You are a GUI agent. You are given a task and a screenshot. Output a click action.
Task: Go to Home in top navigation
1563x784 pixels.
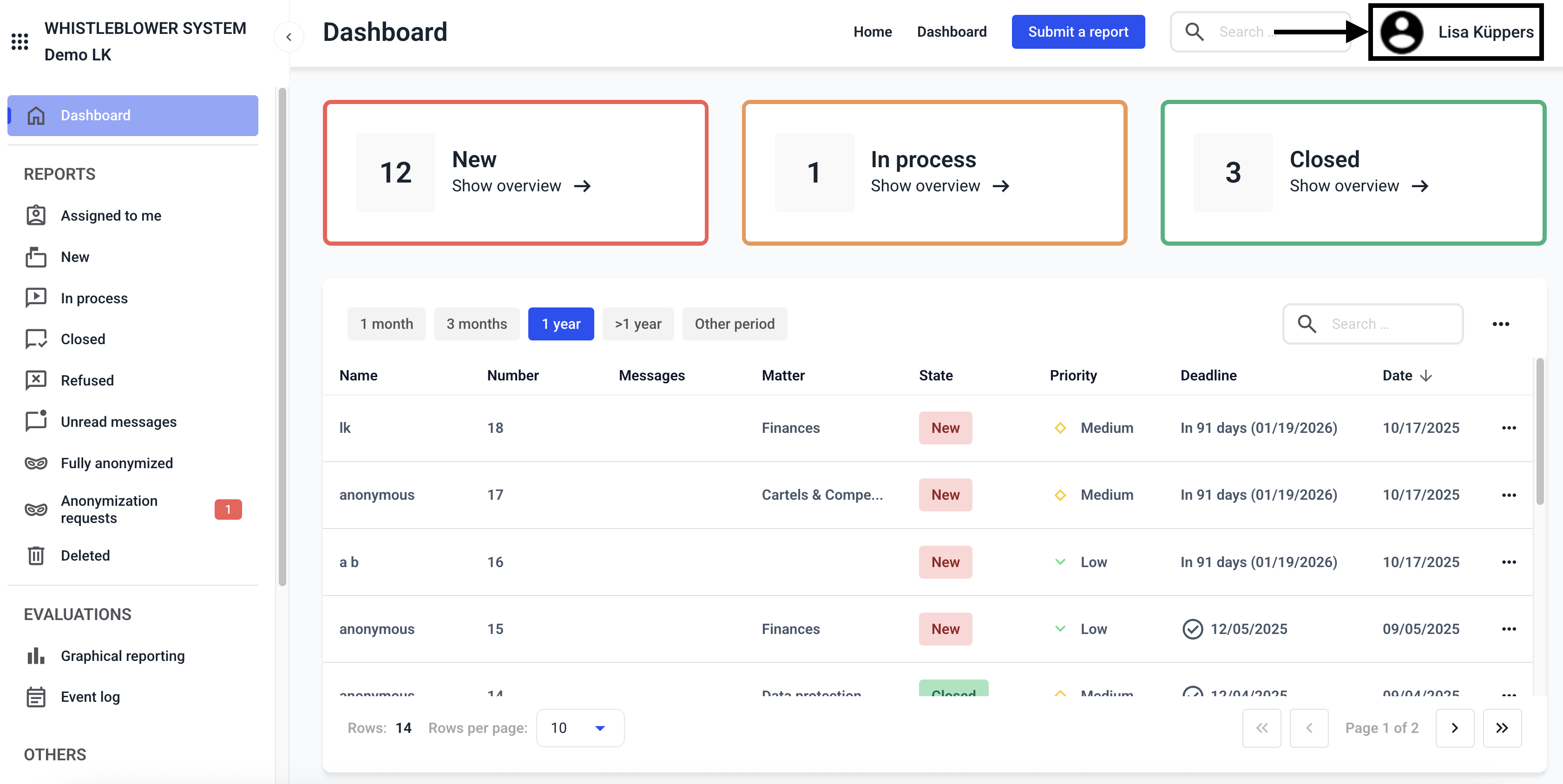tap(873, 32)
